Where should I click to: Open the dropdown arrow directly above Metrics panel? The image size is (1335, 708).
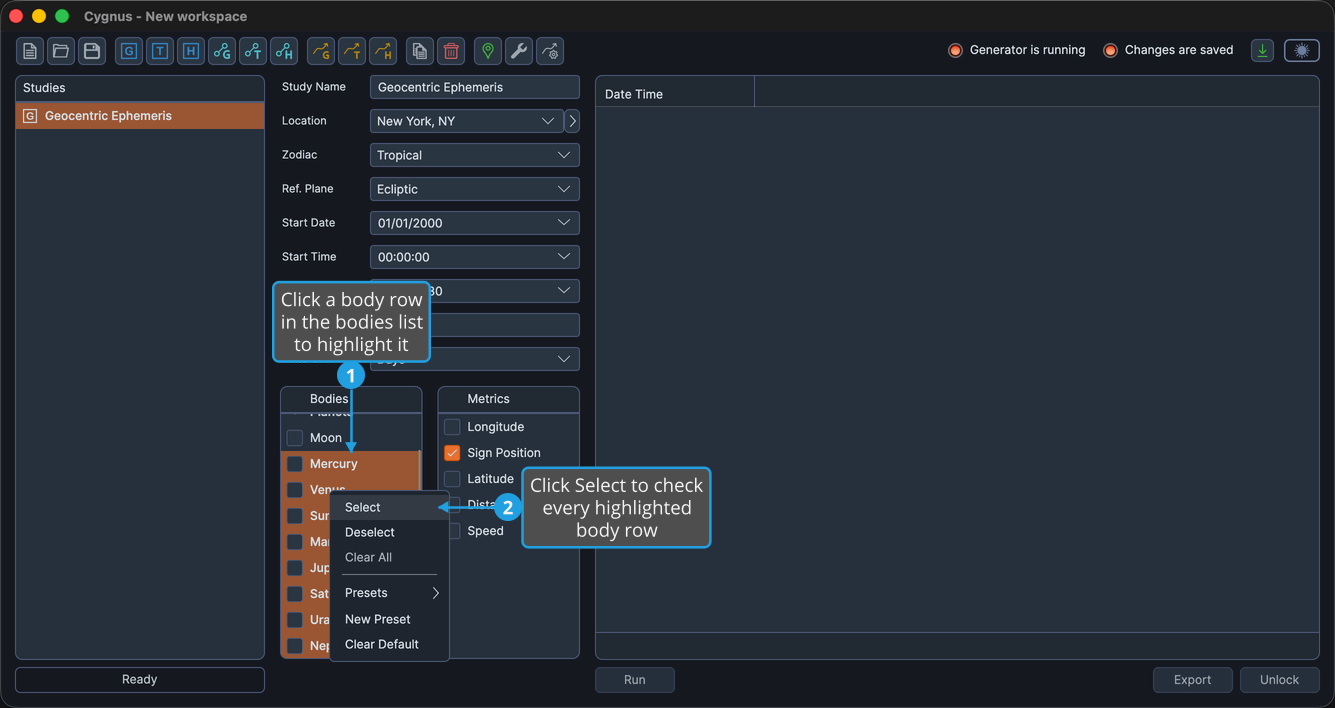[x=564, y=359]
